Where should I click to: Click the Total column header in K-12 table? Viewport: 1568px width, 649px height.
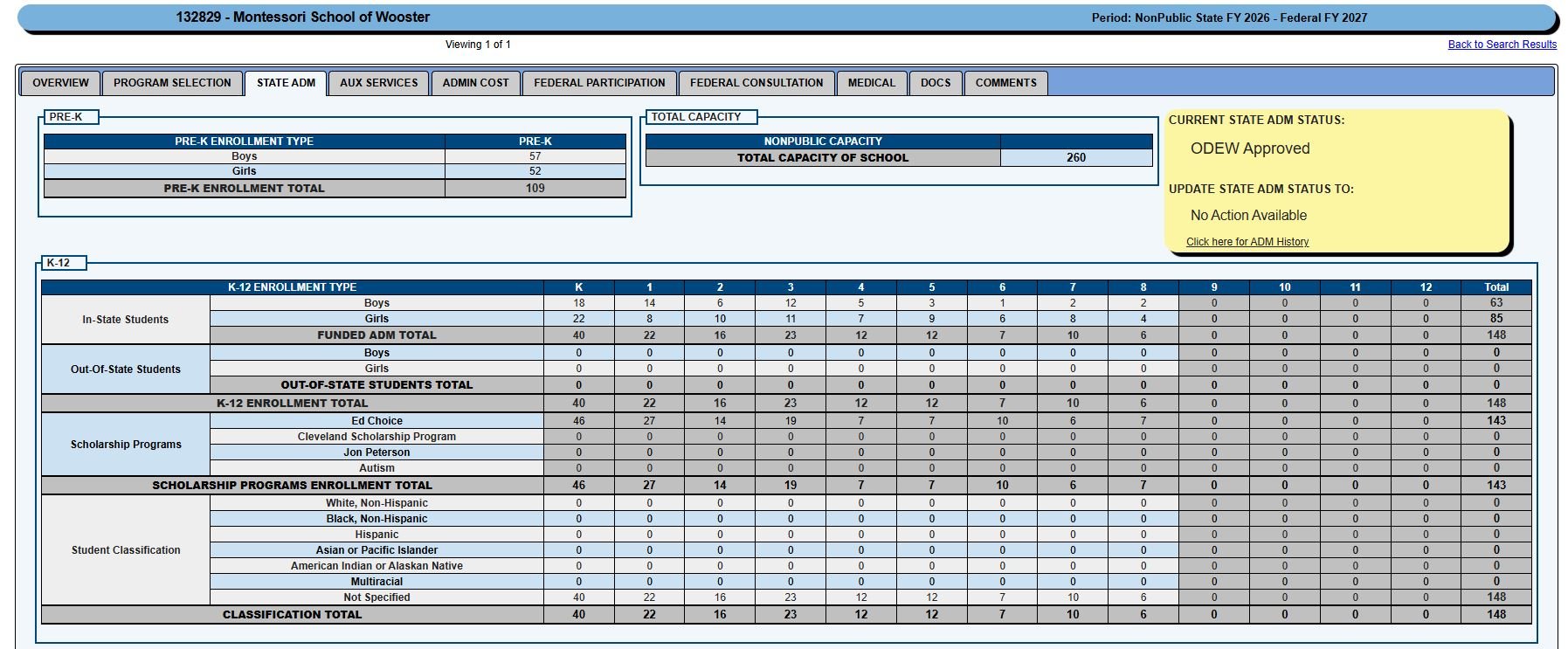(x=1496, y=287)
